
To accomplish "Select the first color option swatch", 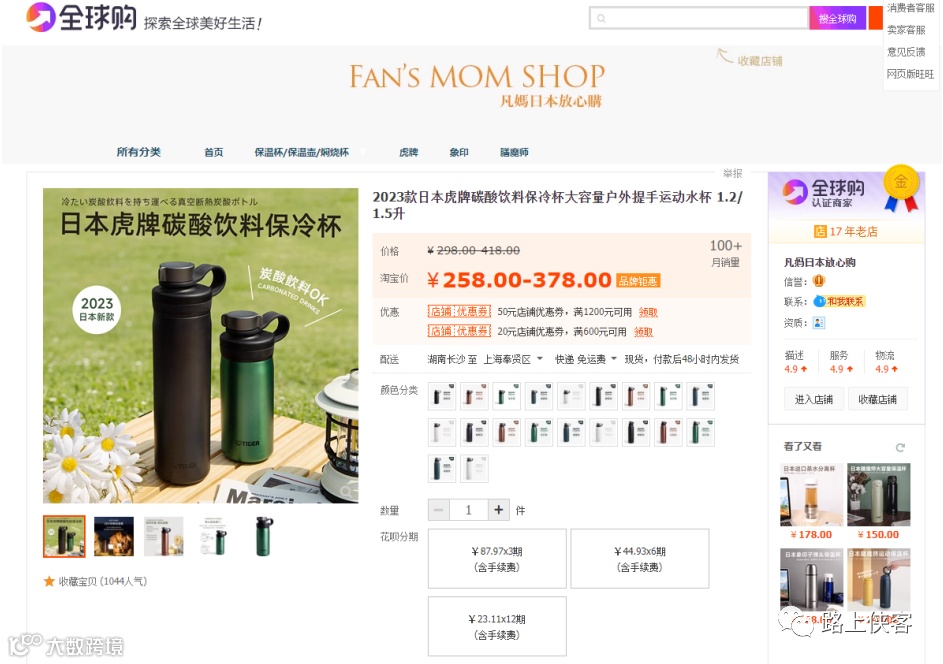I will pos(442,396).
